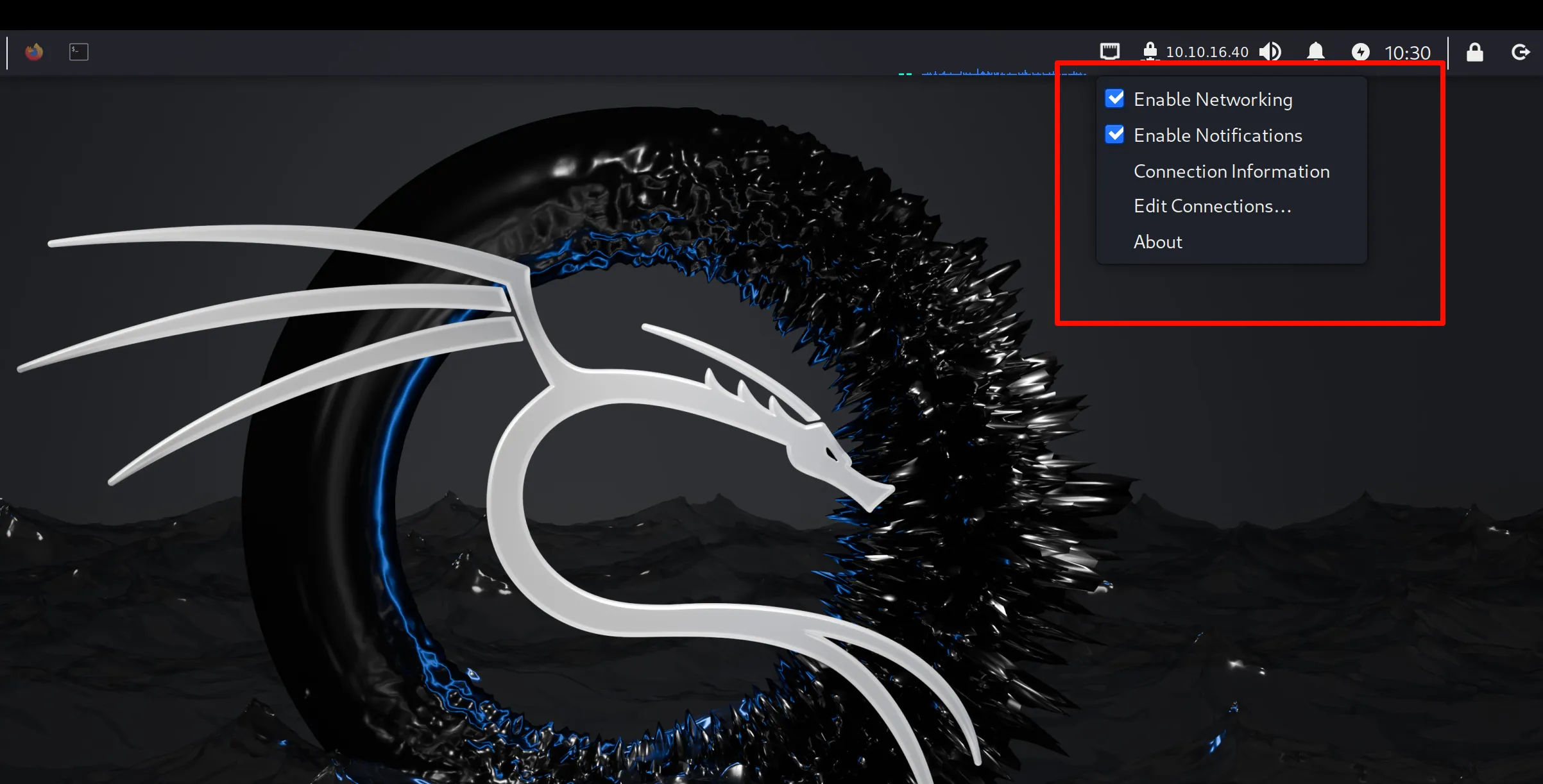
Task: Click the log out icon
Action: click(1521, 52)
